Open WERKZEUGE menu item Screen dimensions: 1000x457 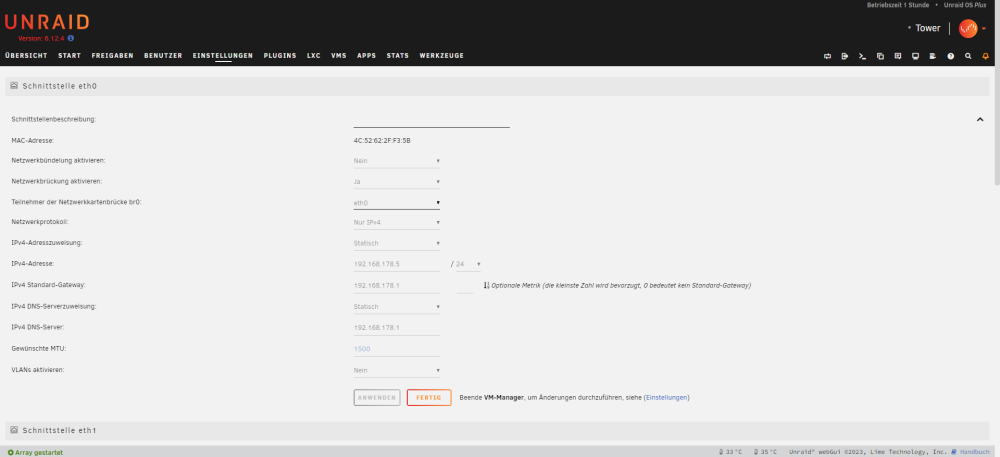(x=441, y=55)
